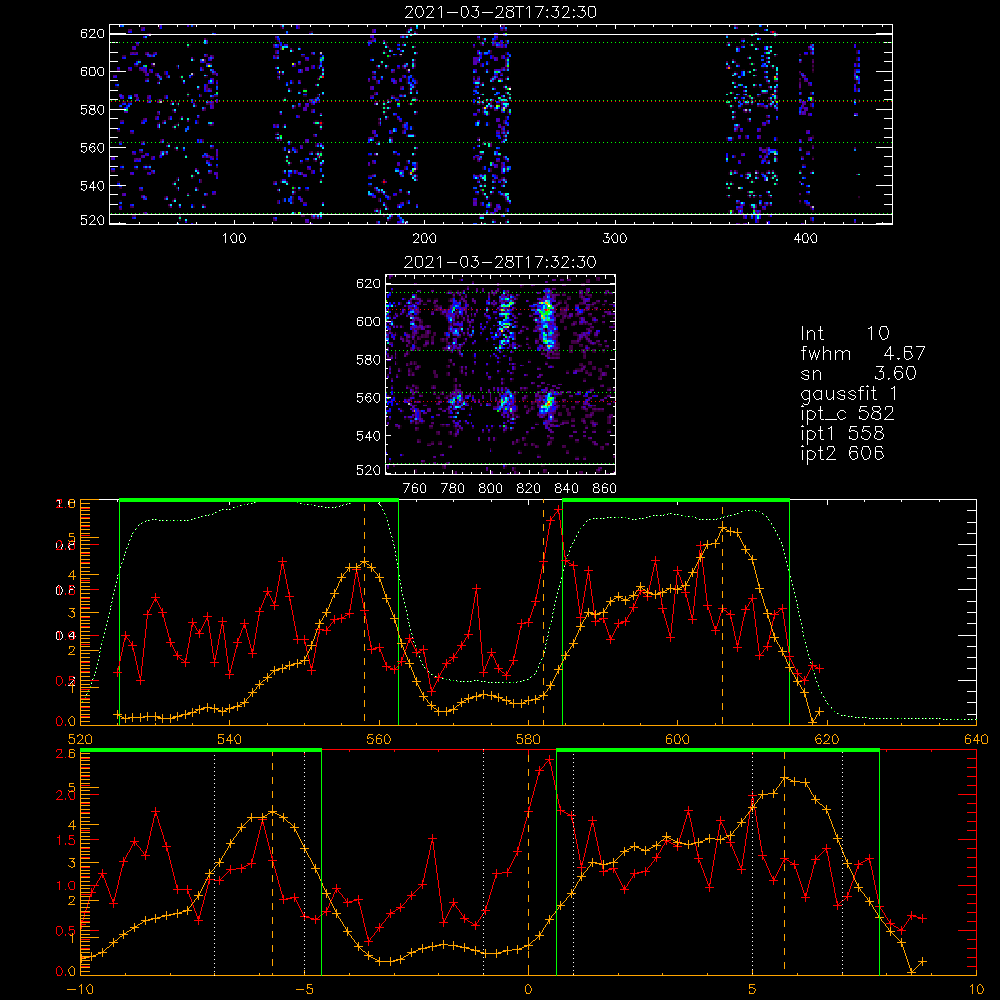Click the 0 x-axis label of bottom plot
Screen dimensions: 1000x1000
point(528,990)
